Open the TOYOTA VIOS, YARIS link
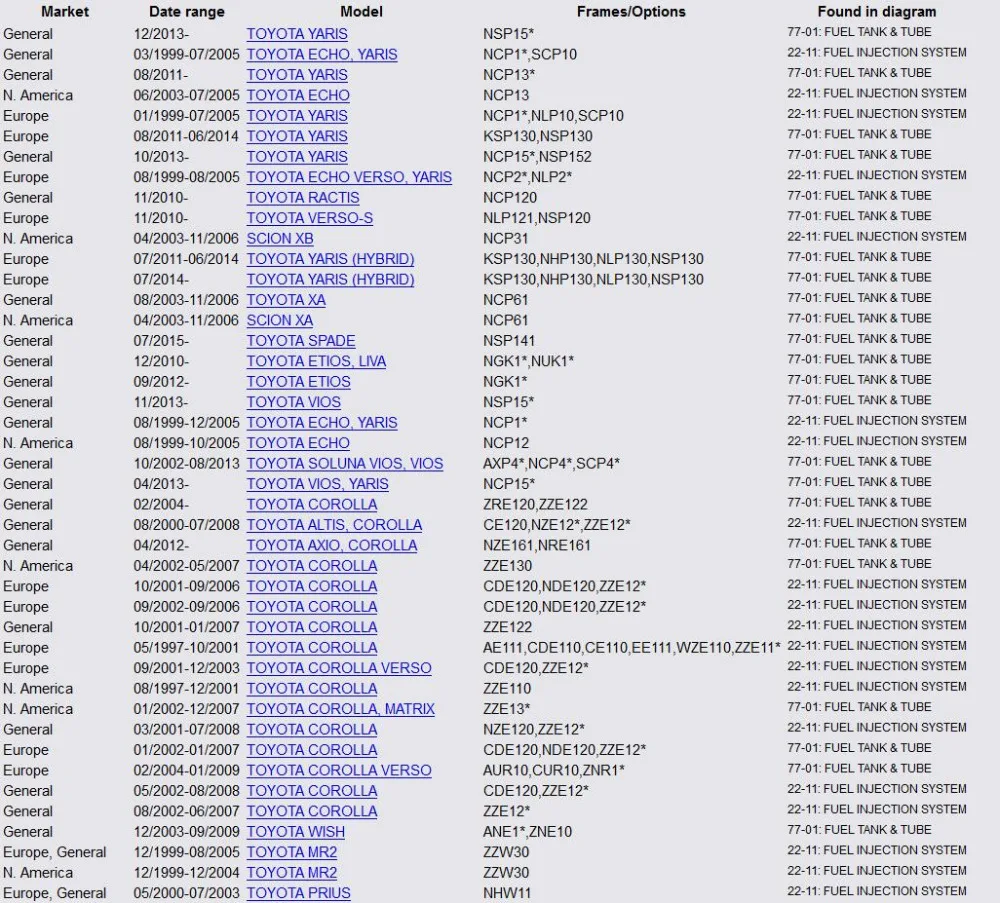This screenshot has height=903, width=1000. pos(318,484)
